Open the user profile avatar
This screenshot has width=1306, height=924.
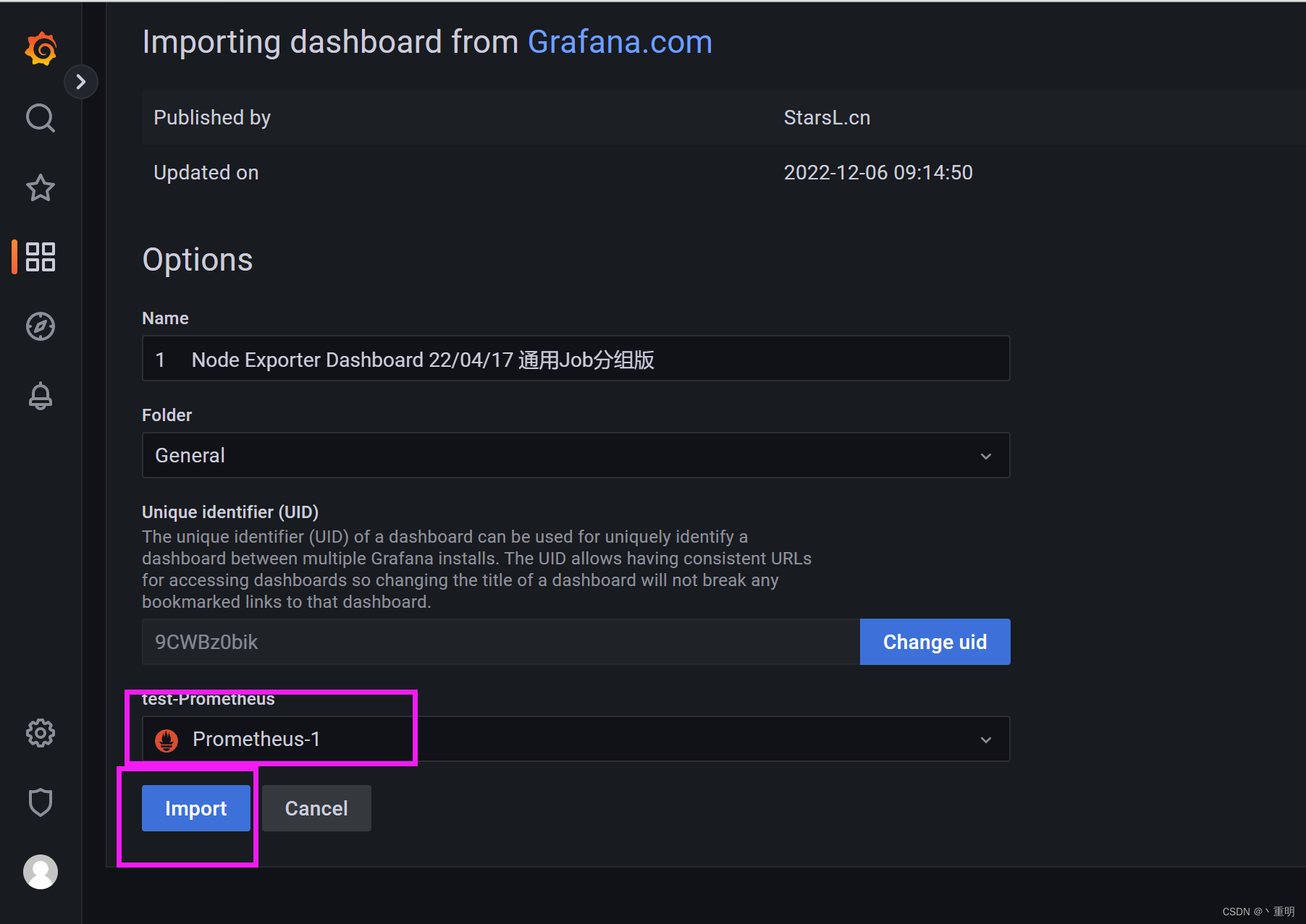(x=41, y=872)
